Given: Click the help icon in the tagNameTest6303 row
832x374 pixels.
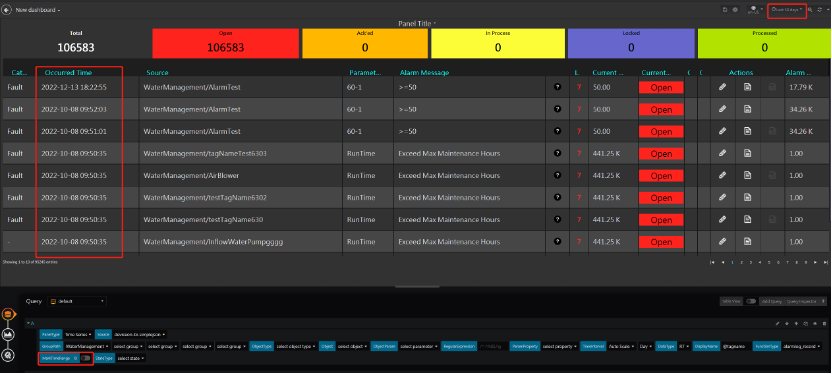Looking at the screenshot, I should pos(557,153).
